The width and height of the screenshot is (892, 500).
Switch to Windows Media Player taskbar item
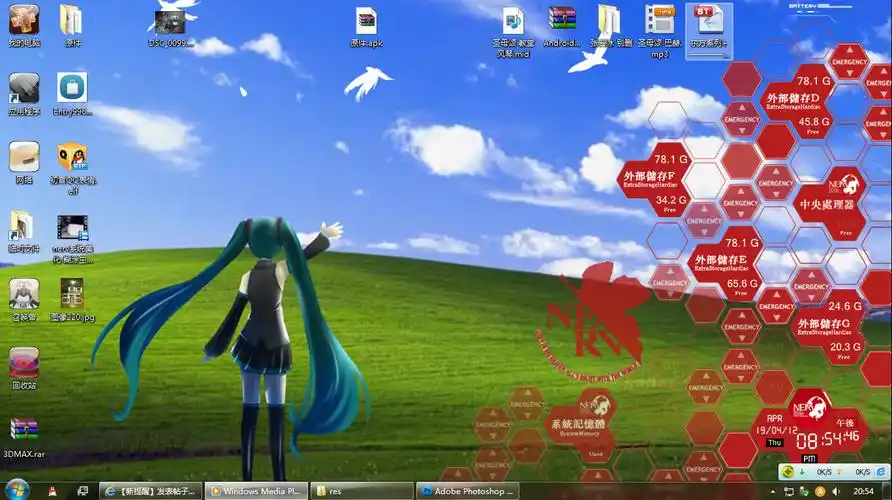pyautogui.click(x=256, y=491)
